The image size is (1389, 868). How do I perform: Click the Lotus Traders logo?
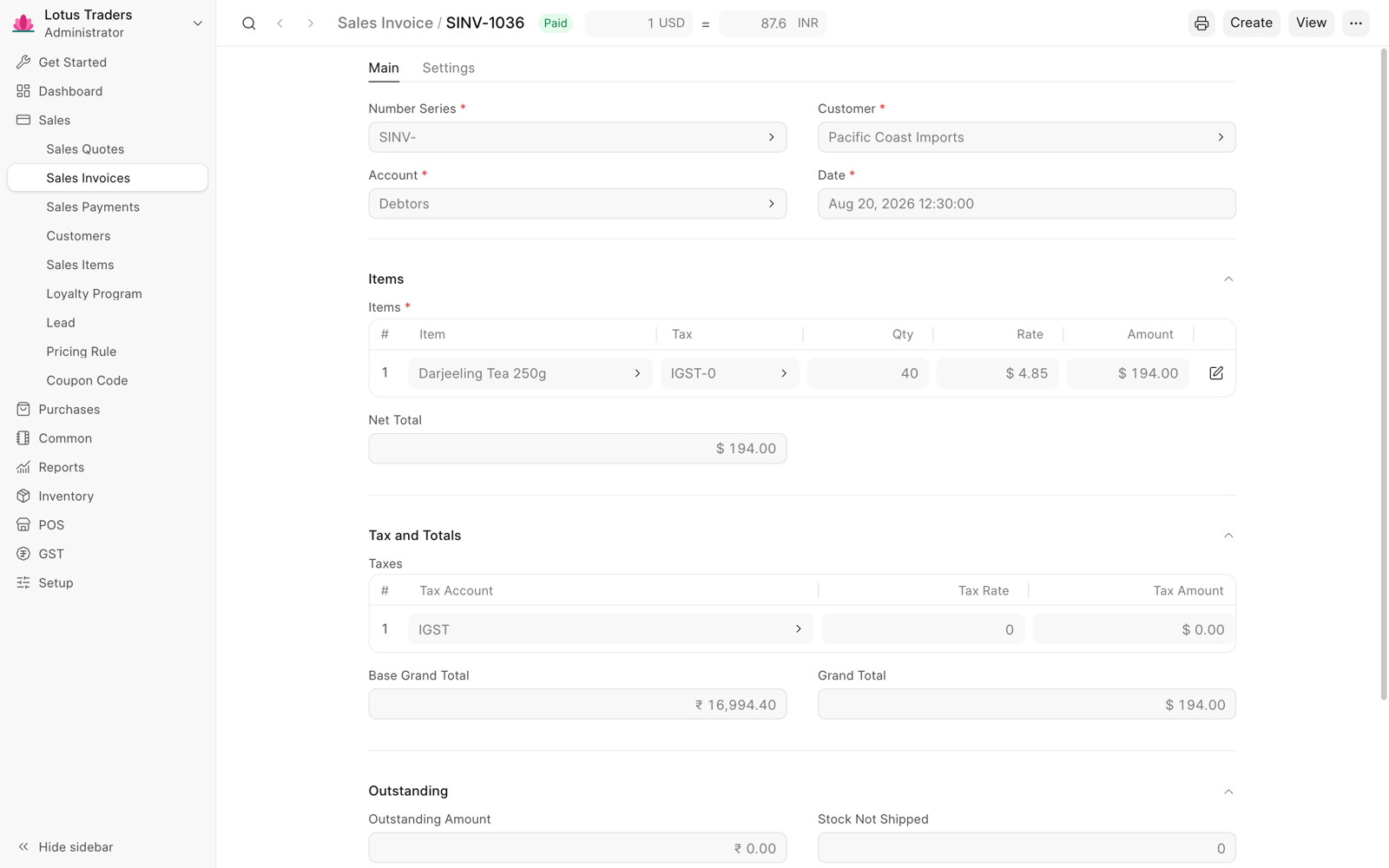point(23,23)
